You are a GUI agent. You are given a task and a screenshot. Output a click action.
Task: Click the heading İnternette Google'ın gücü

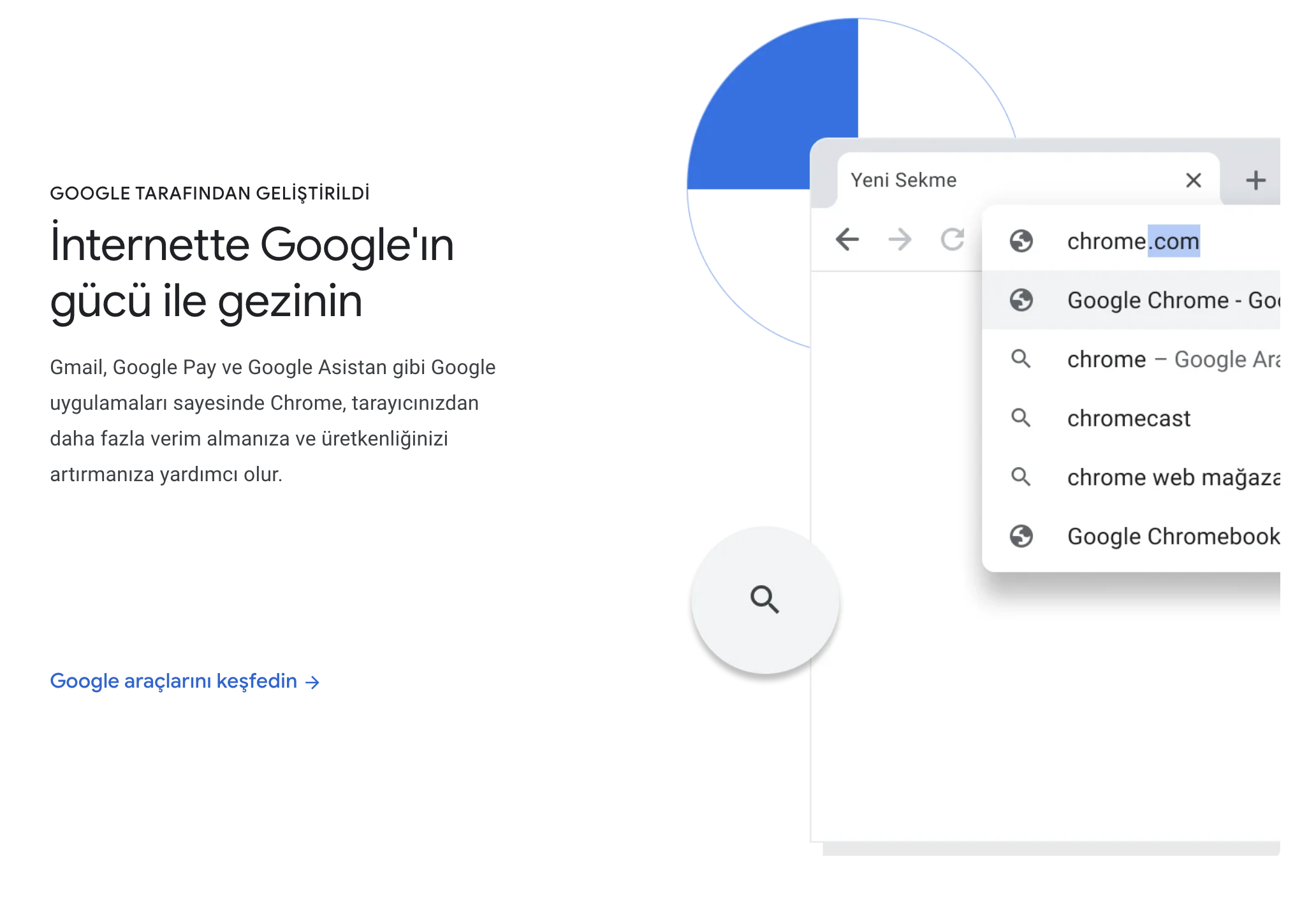coord(252,272)
